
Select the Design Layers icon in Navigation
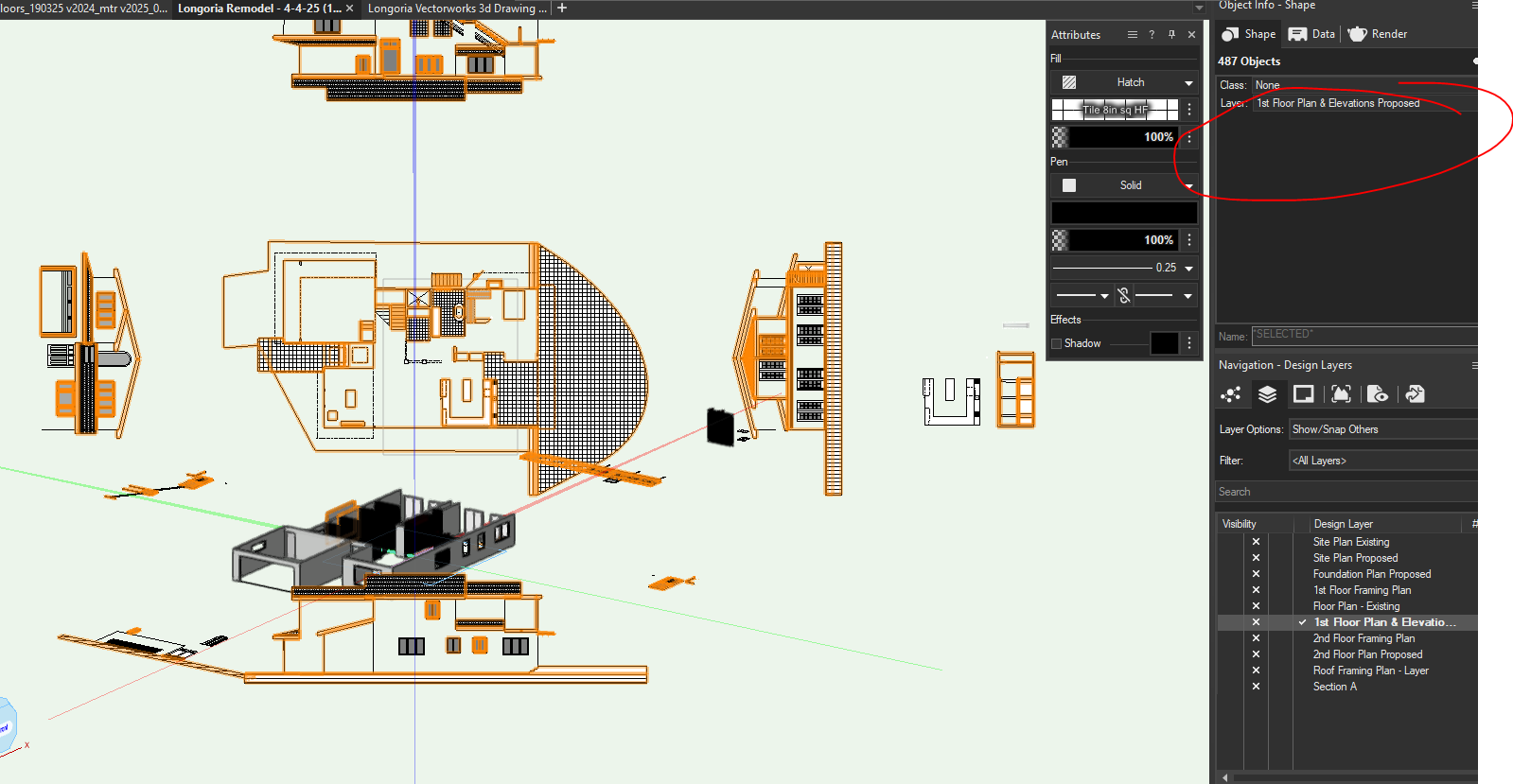coord(1267,394)
